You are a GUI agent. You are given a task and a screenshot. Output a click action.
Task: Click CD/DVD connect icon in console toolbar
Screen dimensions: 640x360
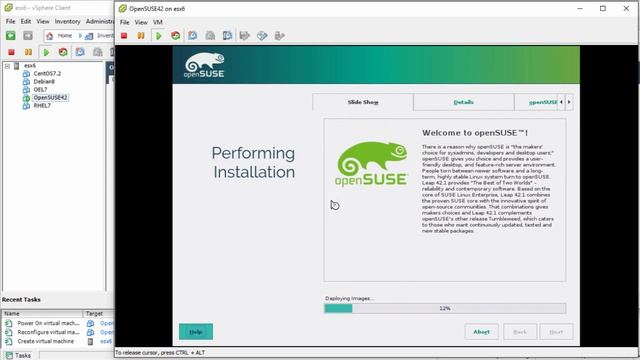pos(262,36)
